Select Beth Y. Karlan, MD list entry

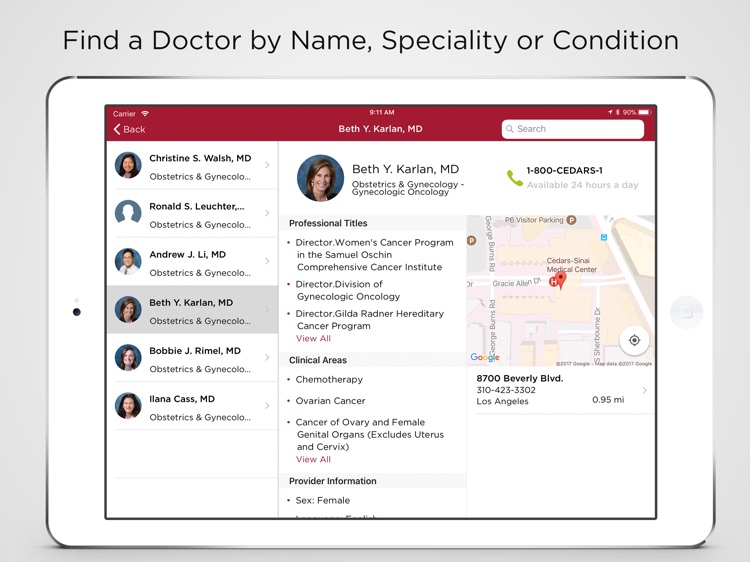(192, 309)
